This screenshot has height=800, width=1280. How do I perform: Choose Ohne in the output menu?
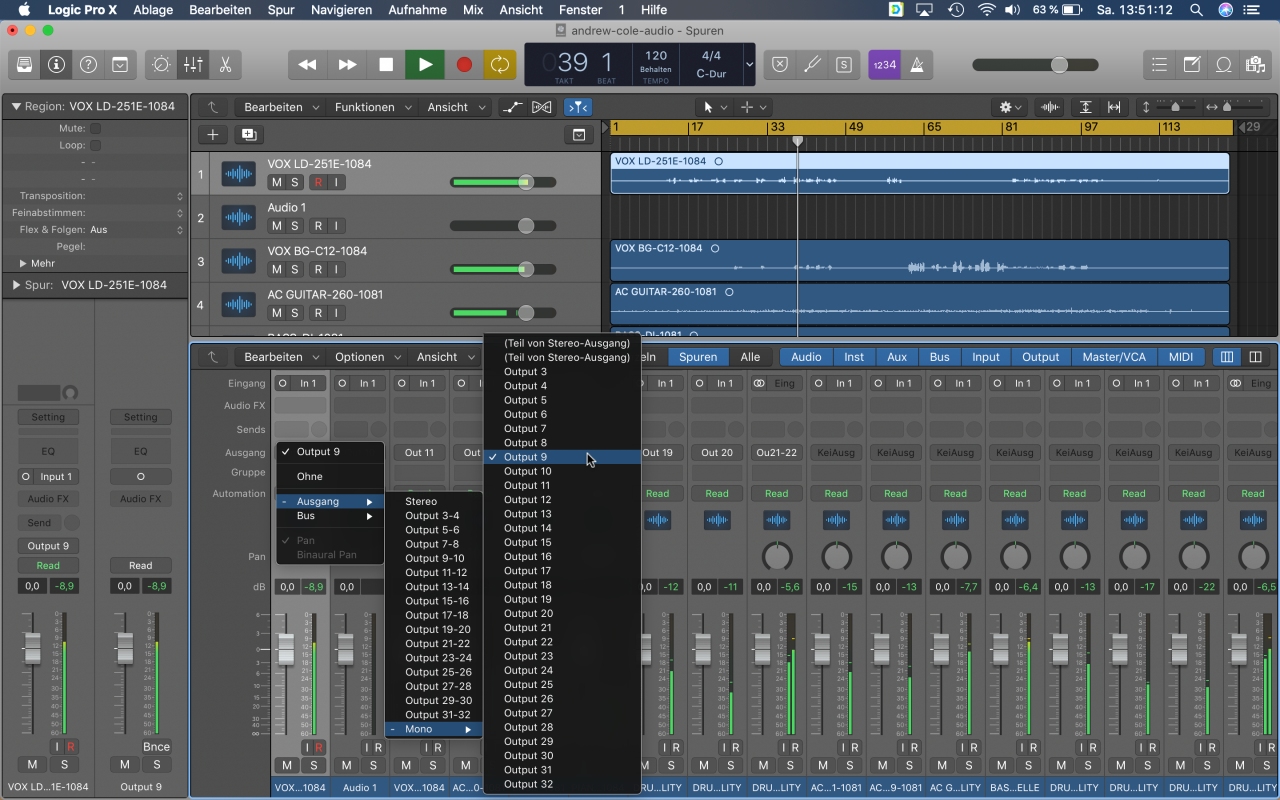(329, 477)
